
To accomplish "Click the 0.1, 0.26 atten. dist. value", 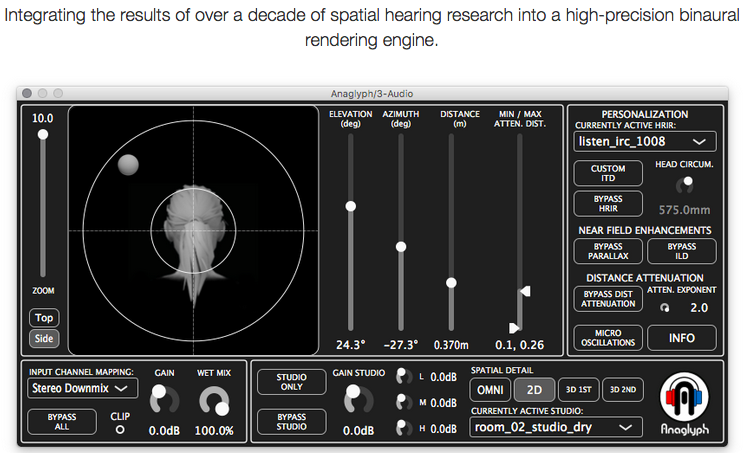I will point(519,345).
